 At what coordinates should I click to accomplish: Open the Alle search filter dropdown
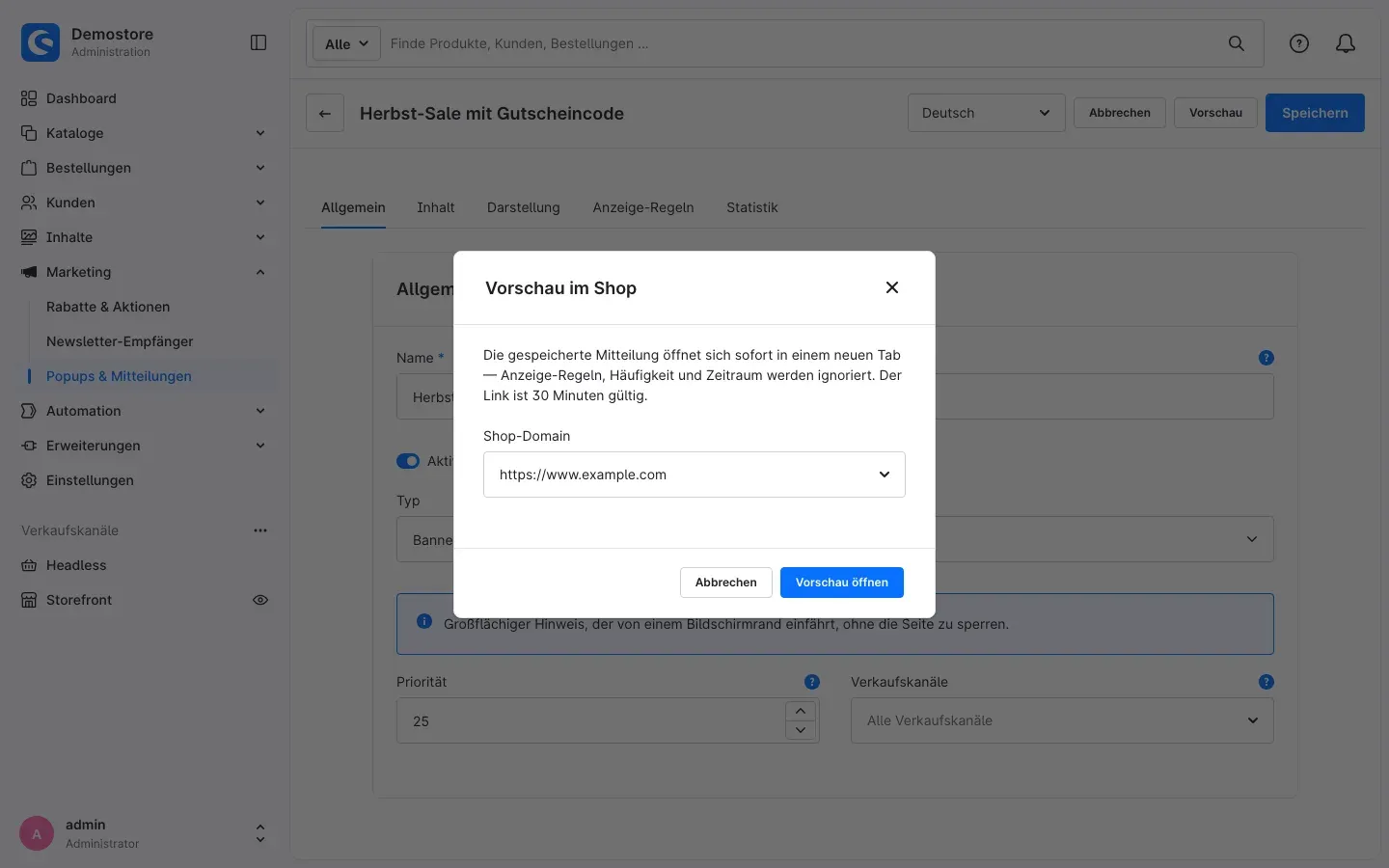click(346, 43)
